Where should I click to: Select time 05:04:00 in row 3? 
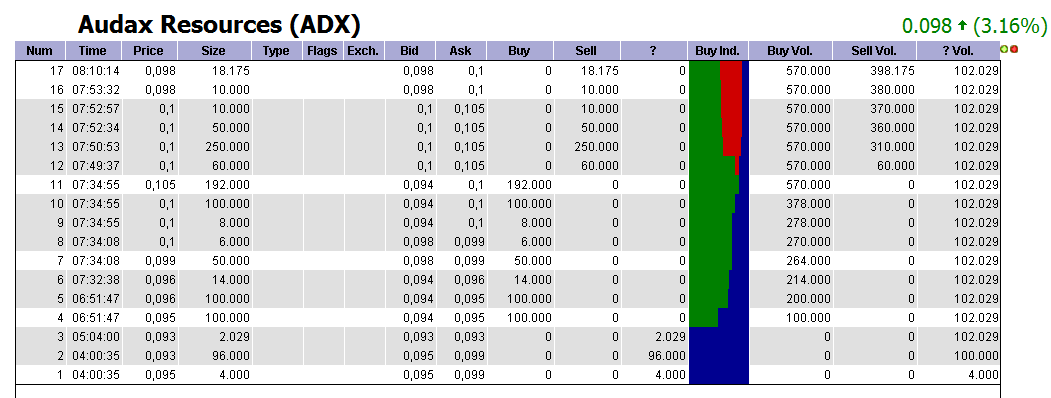[96, 336]
